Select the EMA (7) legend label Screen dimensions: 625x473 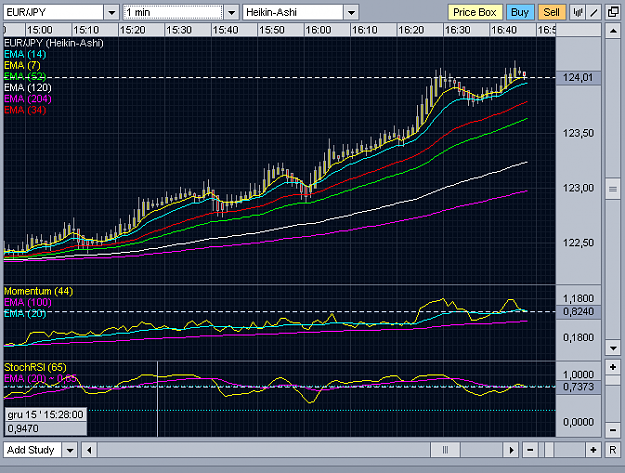tap(22, 65)
